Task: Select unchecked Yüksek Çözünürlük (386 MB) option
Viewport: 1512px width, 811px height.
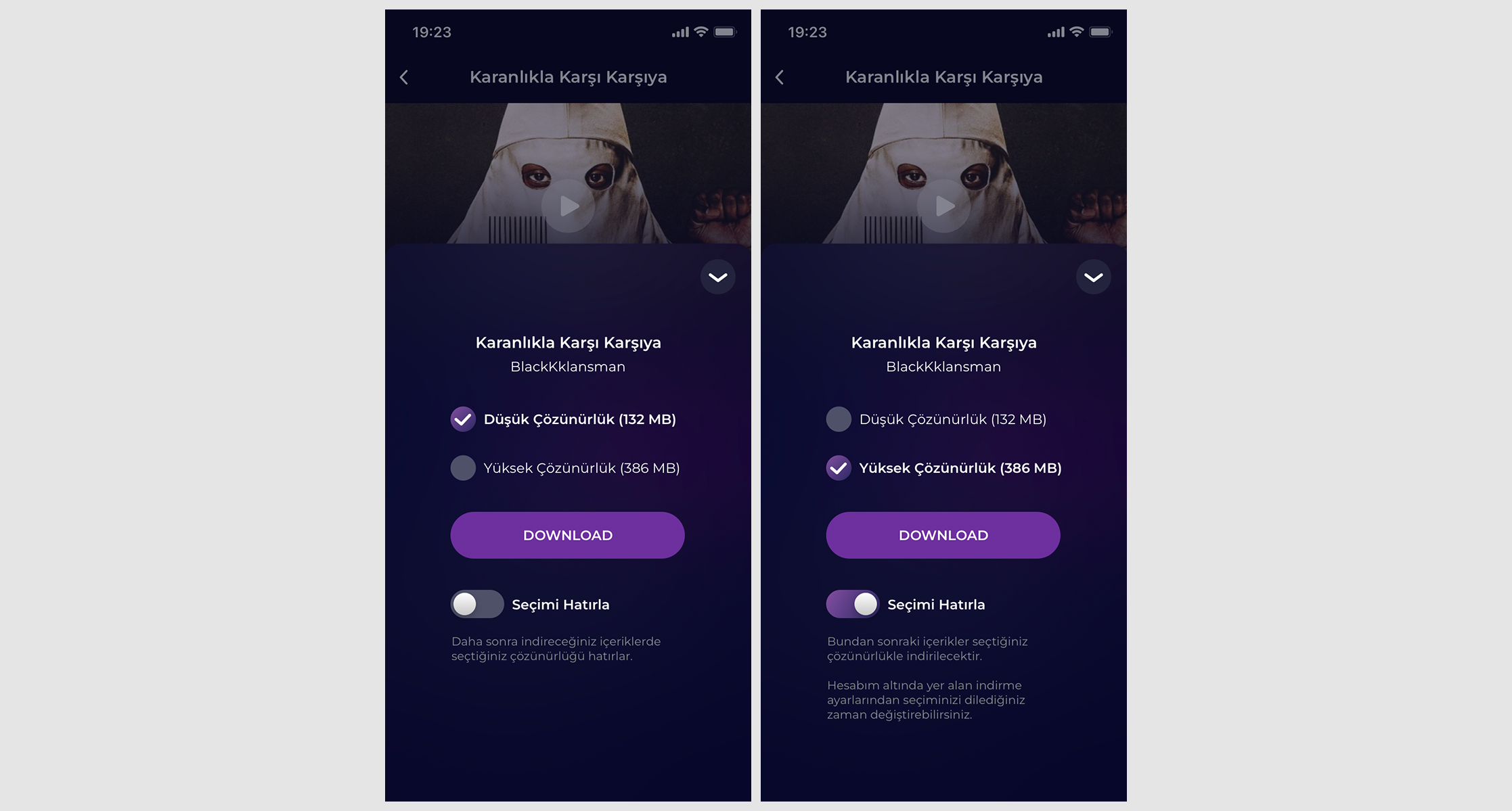Action: point(565,468)
